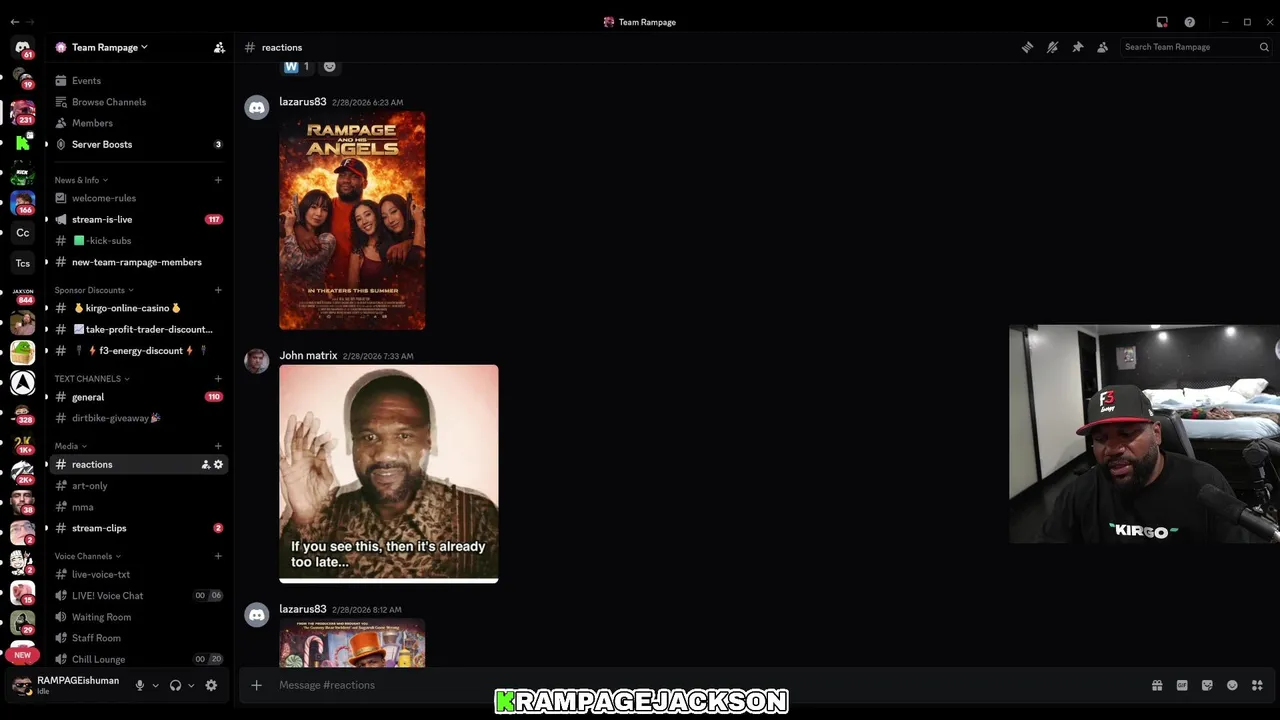1280x720 pixels.
Task: Toggle channel notification settings bell icon
Action: (1052, 47)
